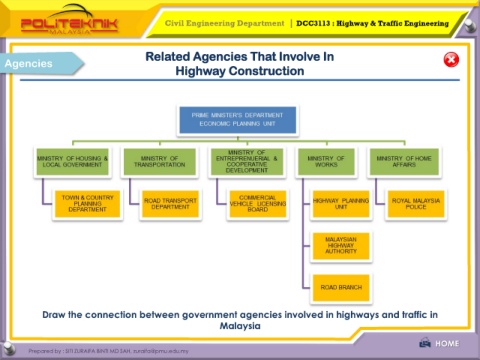This screenshot has height=360, width=480.
Task: Click the Road Transport Department box
Action: tap(170, 204)
